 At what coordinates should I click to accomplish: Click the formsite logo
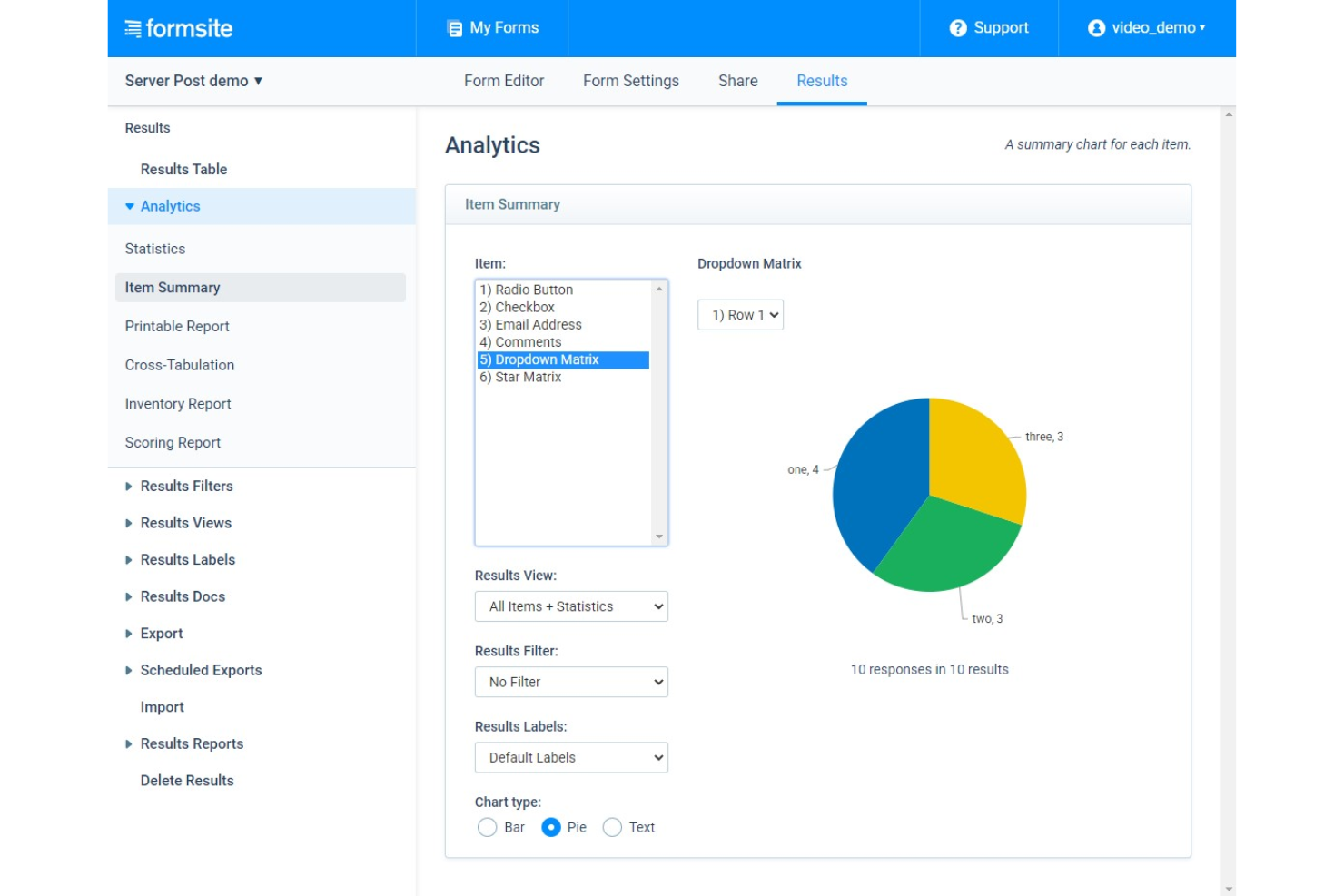(177, 28)
